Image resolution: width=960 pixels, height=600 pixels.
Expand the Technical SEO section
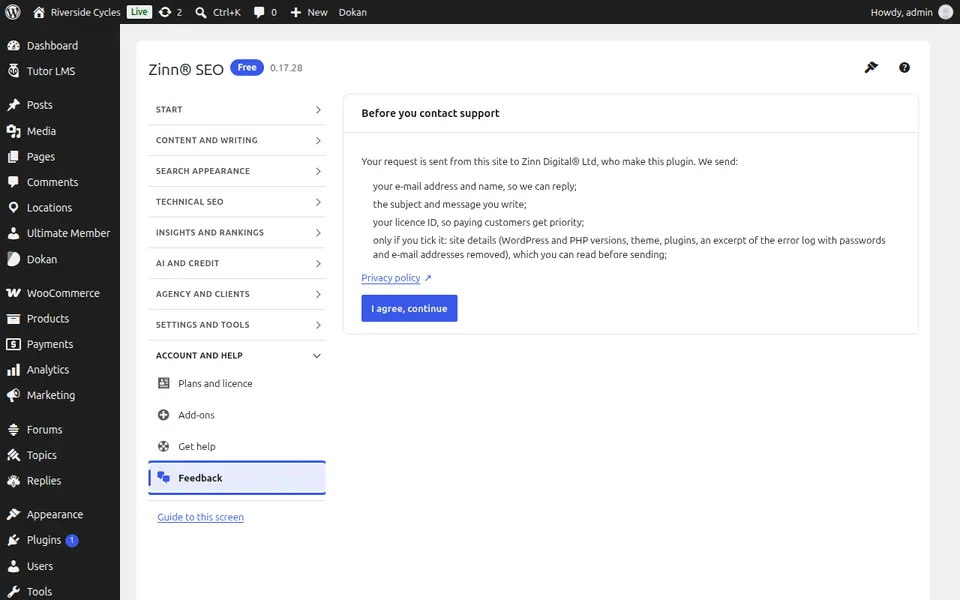tap(237, 201)
